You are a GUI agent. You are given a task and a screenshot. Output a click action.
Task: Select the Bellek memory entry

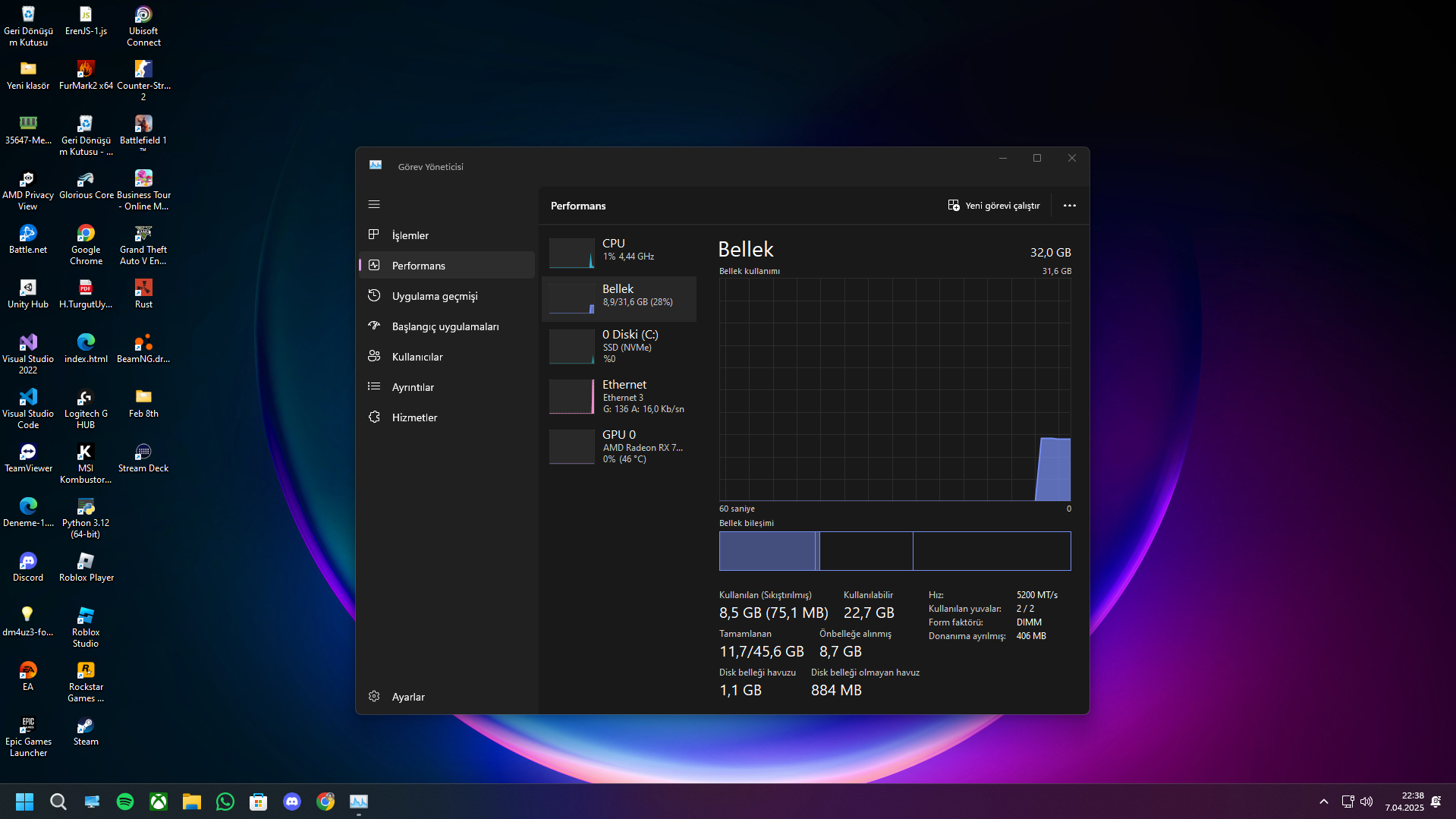tap(619, 298)
